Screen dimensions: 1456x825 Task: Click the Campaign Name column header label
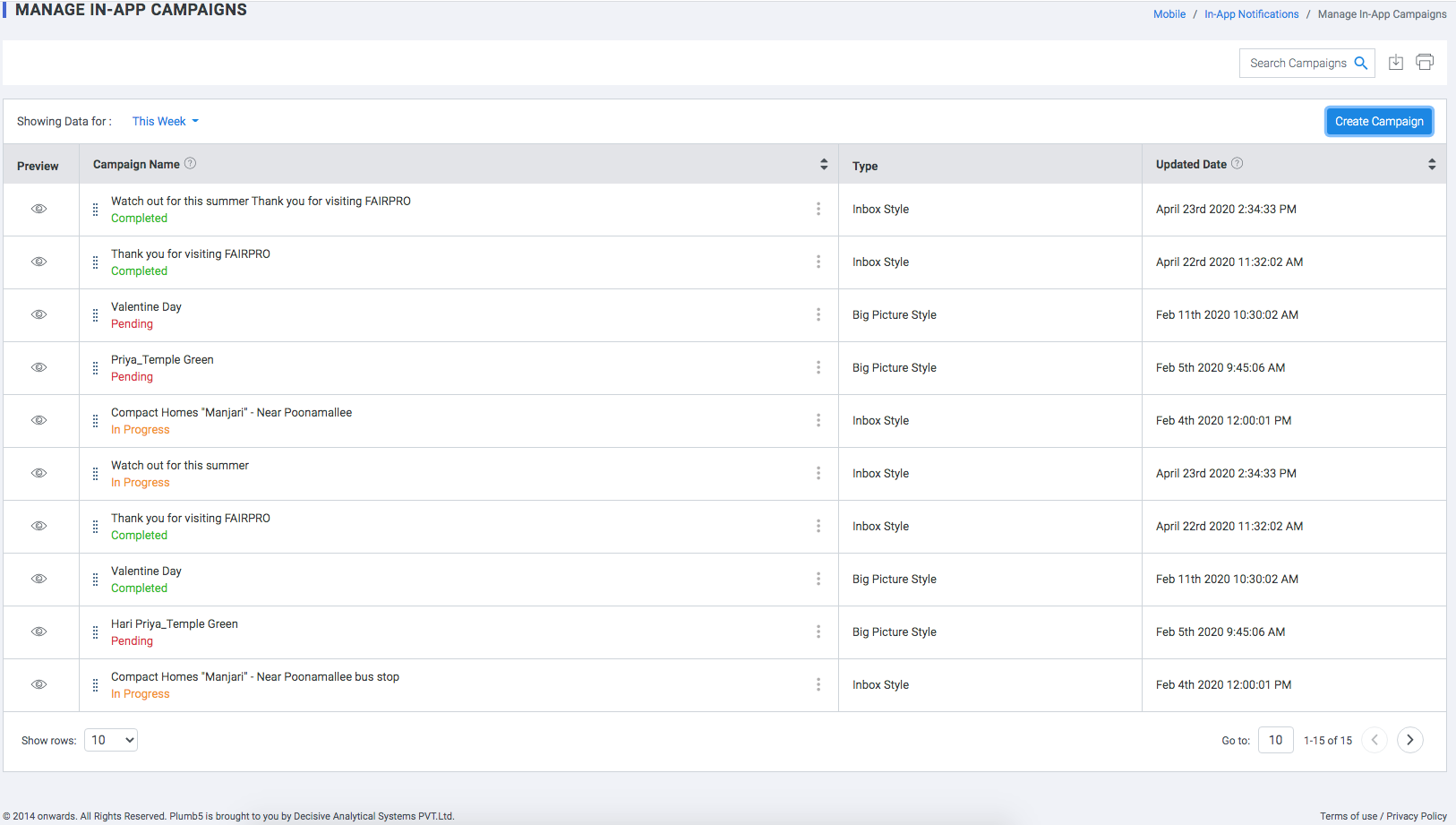(136, 164)
